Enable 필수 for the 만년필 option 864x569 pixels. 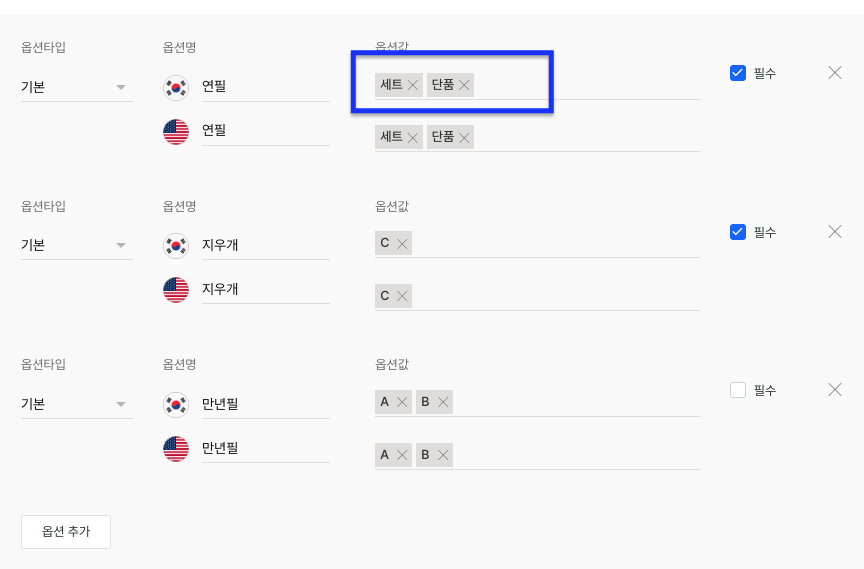738,390
